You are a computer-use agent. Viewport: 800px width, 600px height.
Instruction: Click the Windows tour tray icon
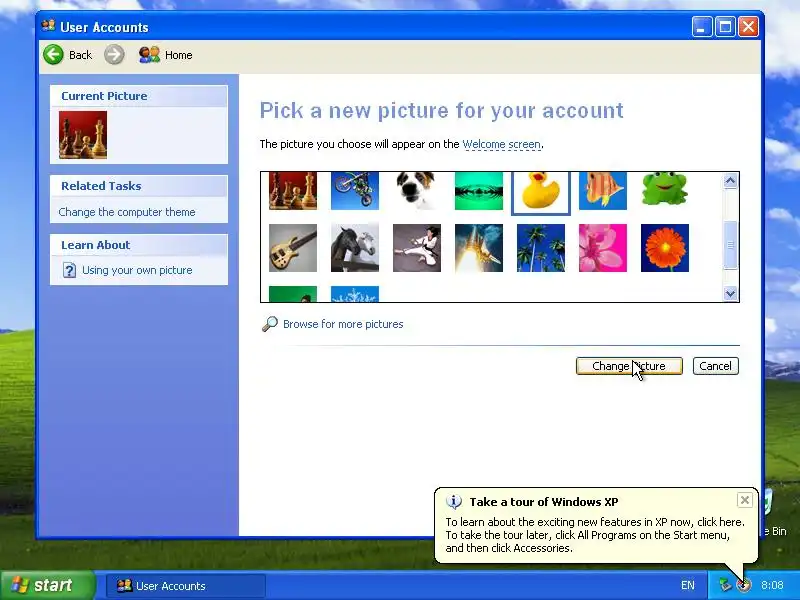pos(744,585)
